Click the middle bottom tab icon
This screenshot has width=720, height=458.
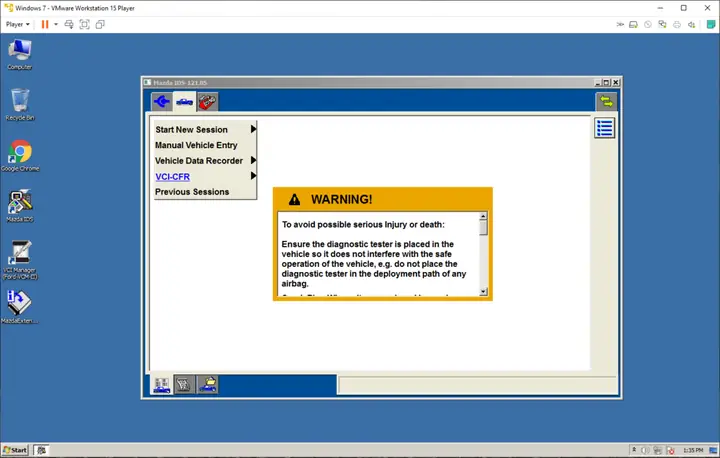point(184,384)
